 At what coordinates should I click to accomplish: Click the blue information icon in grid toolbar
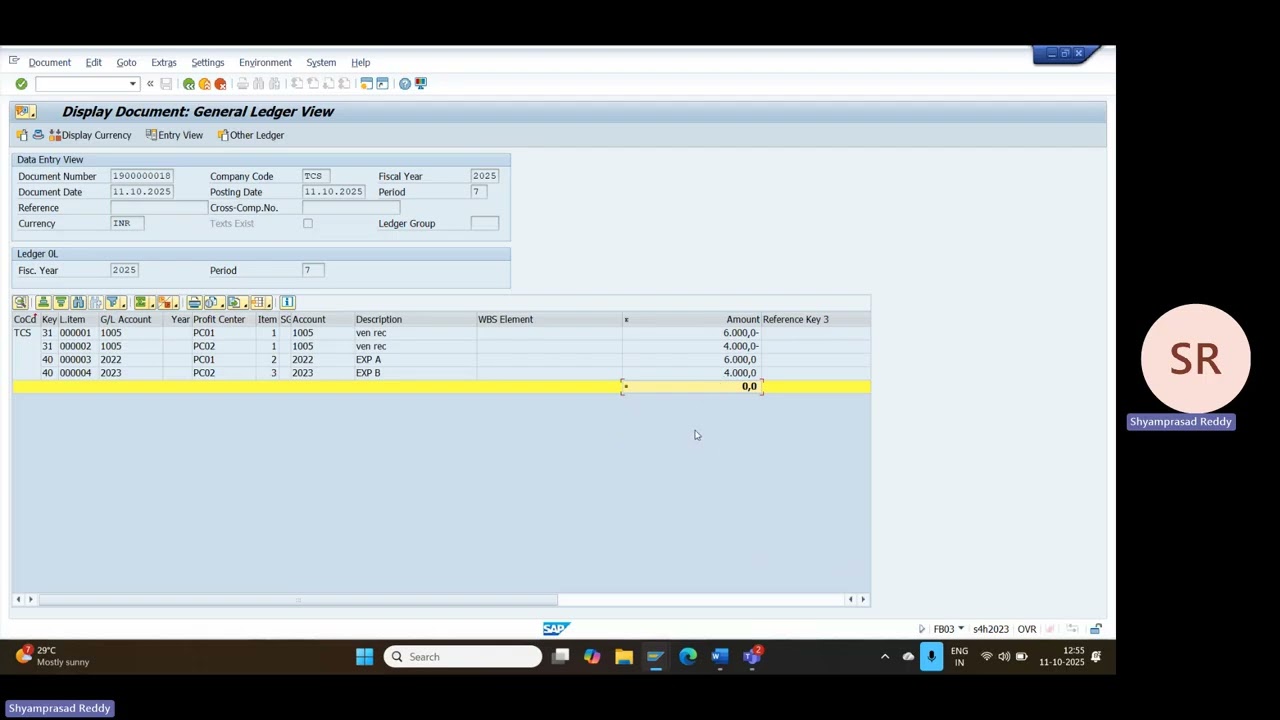click(287, 302)
